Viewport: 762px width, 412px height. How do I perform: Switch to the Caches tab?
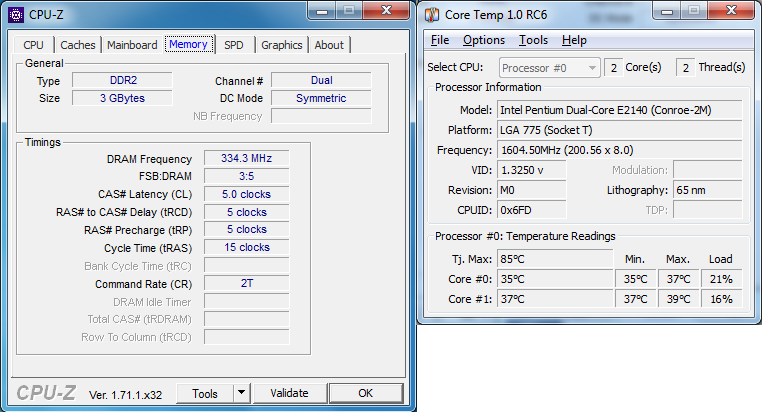tap(78, 45)
